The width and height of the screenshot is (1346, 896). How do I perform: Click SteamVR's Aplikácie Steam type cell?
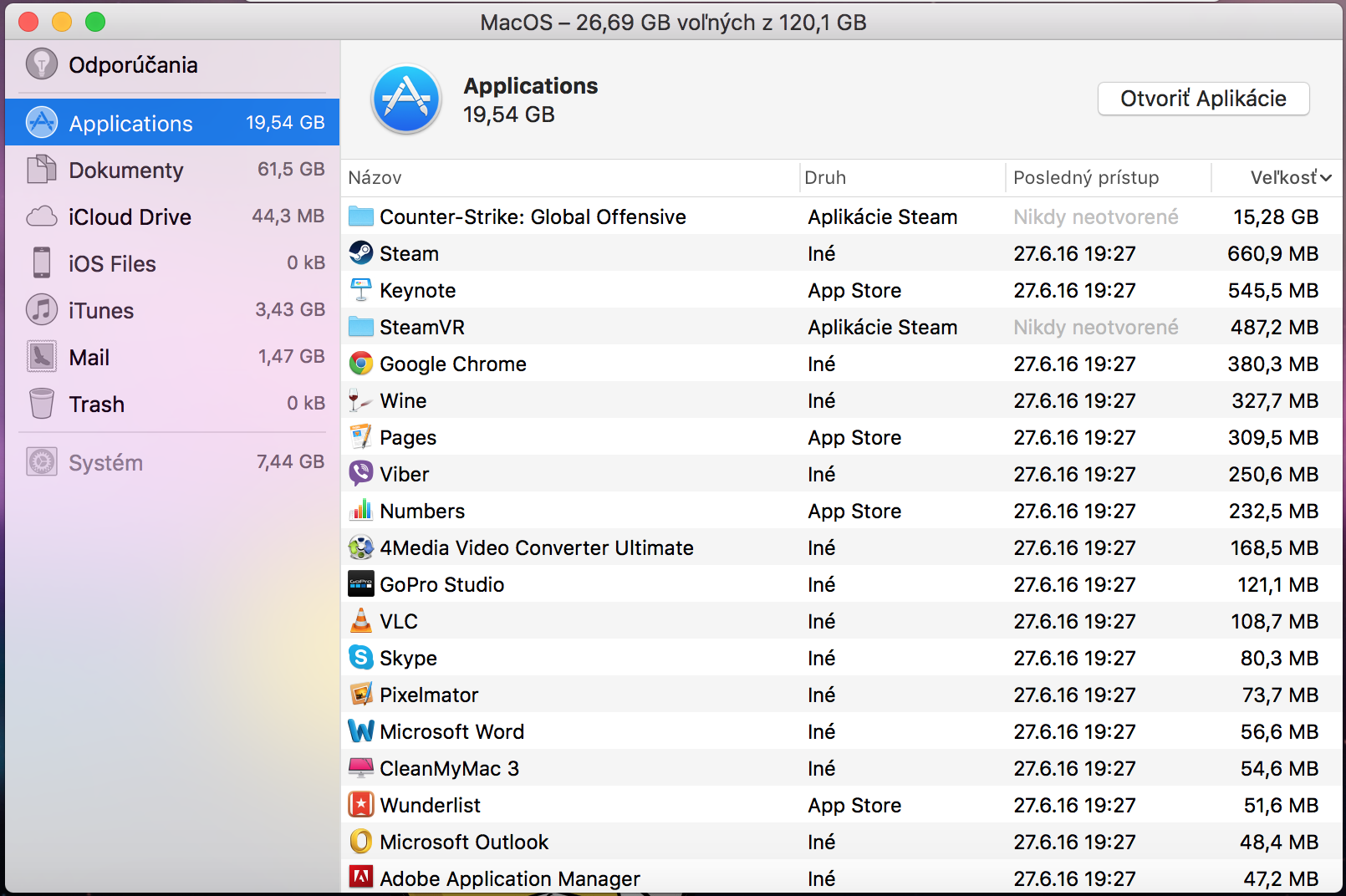pyautogui.click(x=882, y=327)
